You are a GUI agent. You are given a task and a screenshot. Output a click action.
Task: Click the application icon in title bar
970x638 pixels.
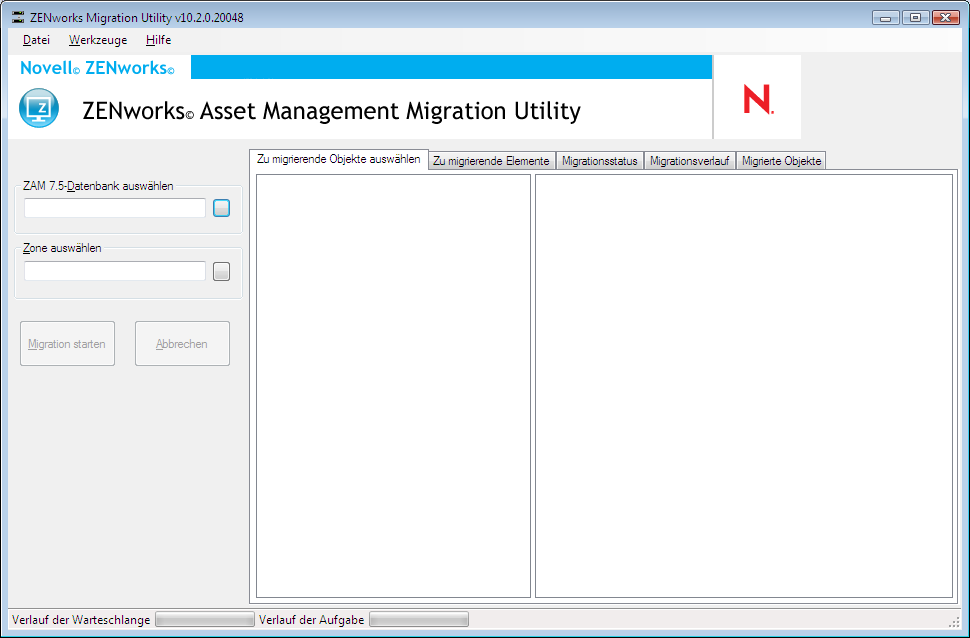(18, 17)
